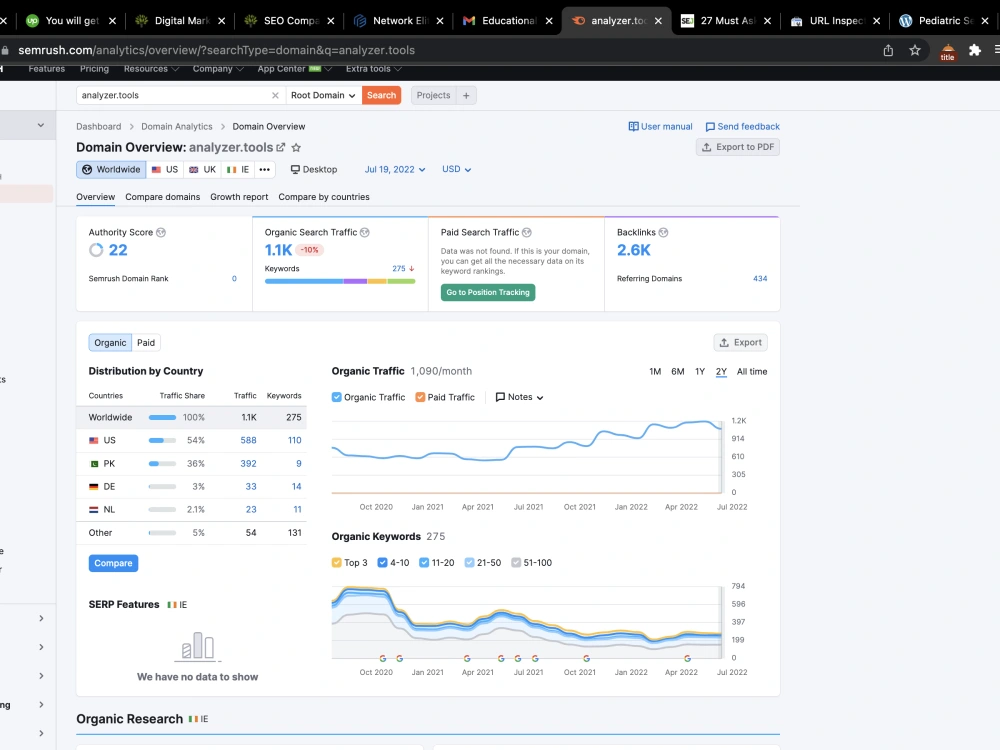This screenshot has height=750, width=1000.
Task: Click the blue Compare button
Action: (114, 563)
